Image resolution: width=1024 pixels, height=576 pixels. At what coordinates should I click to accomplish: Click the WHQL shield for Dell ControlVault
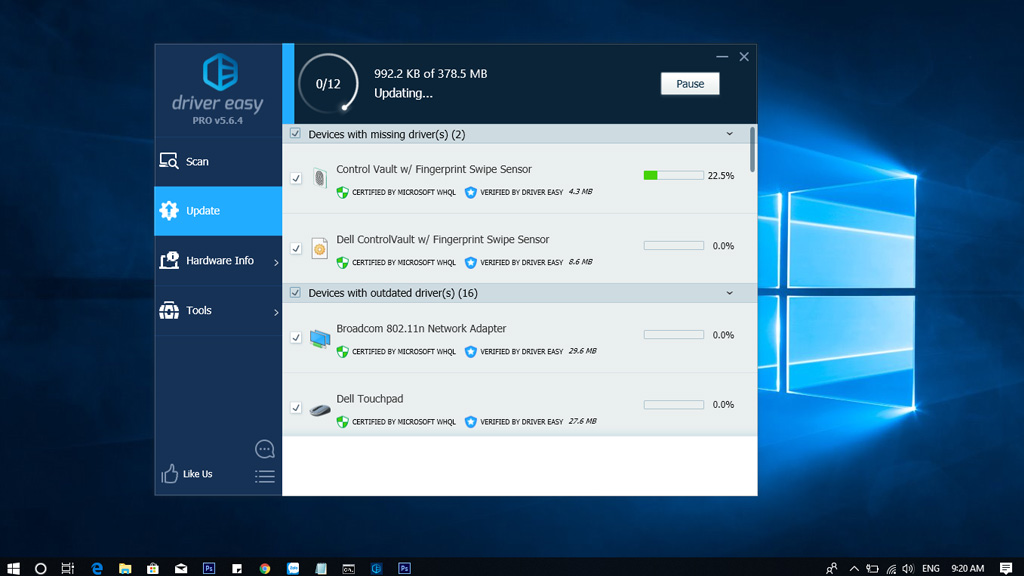[342, 263]
